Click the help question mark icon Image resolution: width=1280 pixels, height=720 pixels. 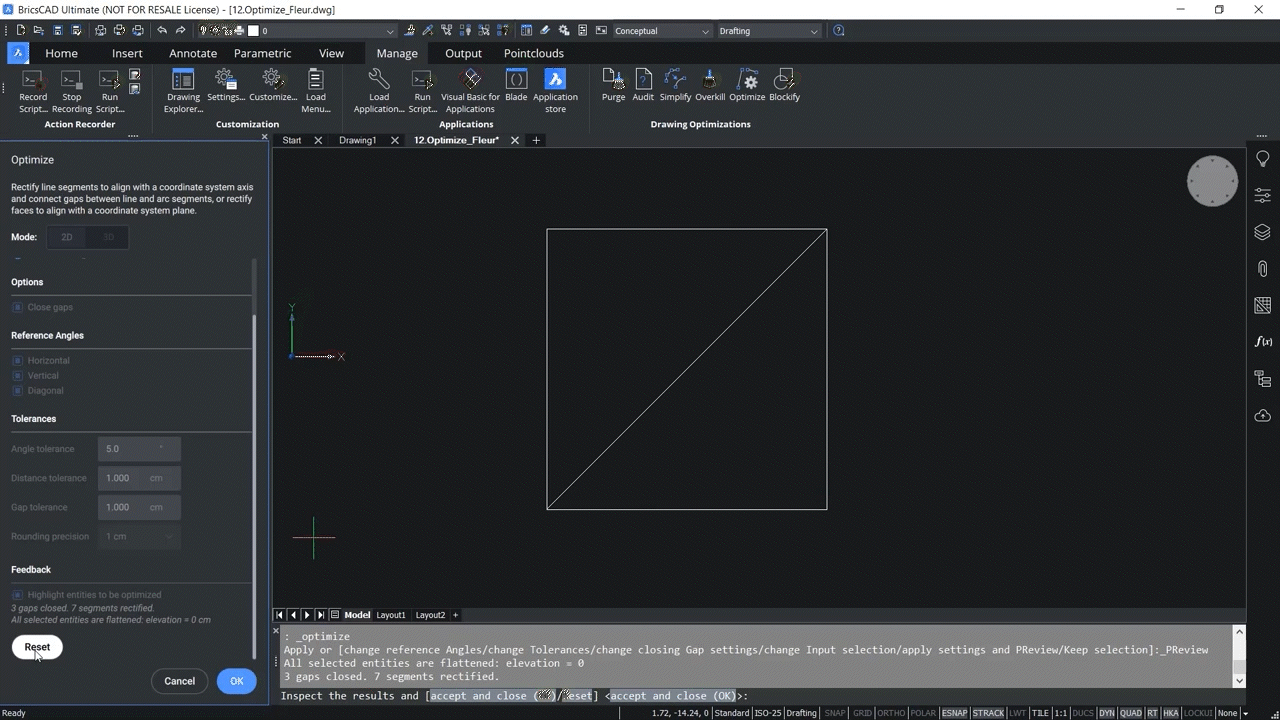838,31
